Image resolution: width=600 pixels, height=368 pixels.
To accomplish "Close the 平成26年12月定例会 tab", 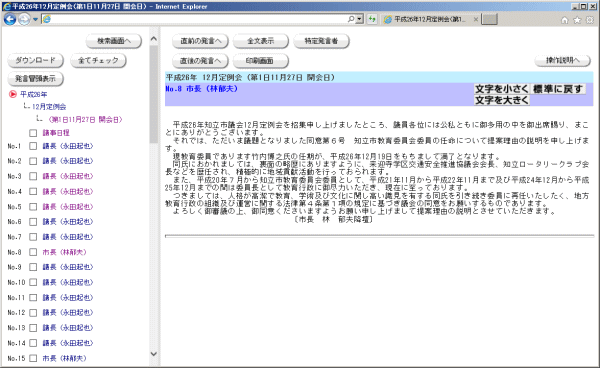I will pos(476,19).
